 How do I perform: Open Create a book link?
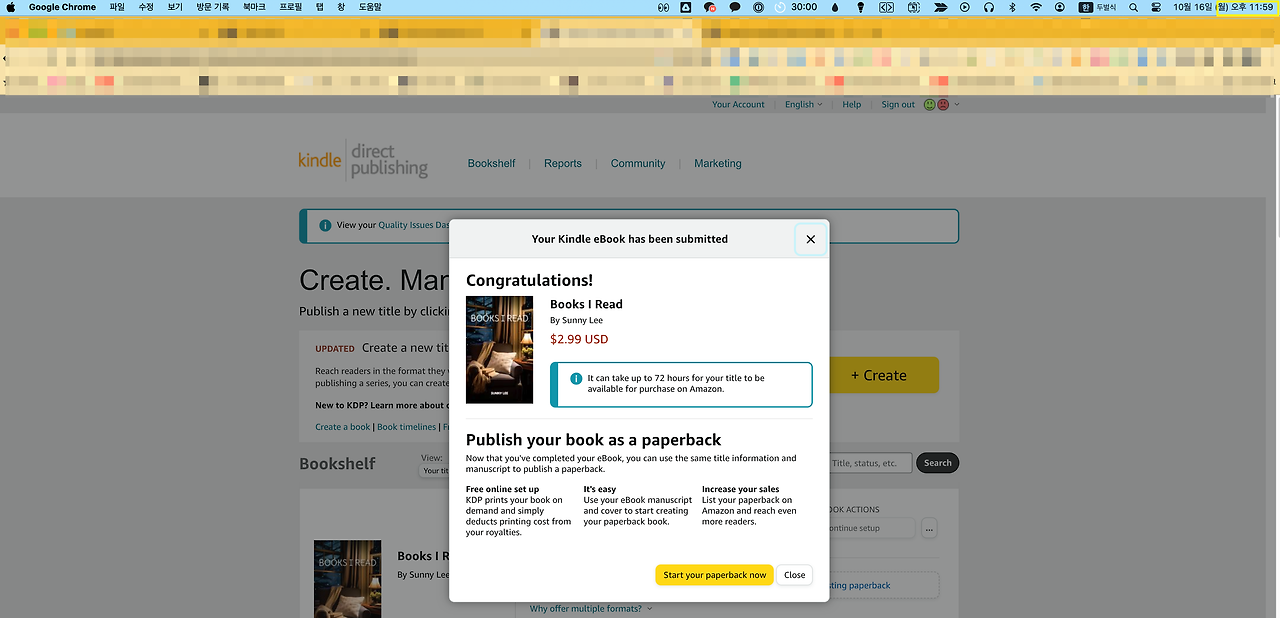coord(343,427)
